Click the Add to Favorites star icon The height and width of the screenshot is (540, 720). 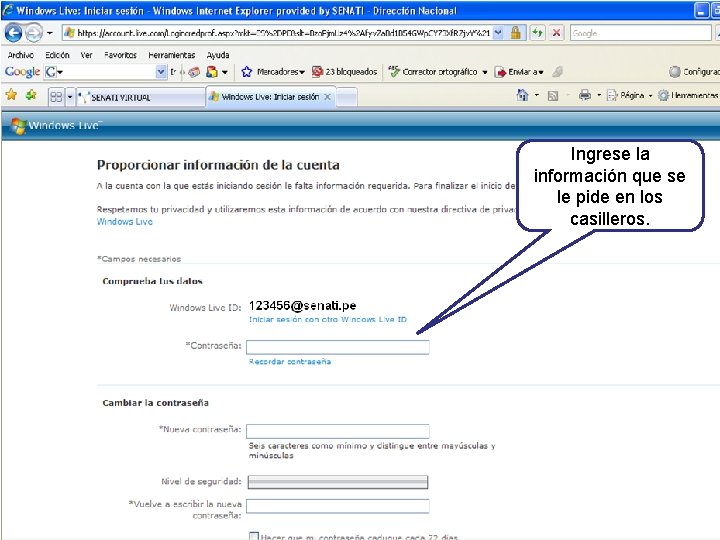(x=31, y=95)
